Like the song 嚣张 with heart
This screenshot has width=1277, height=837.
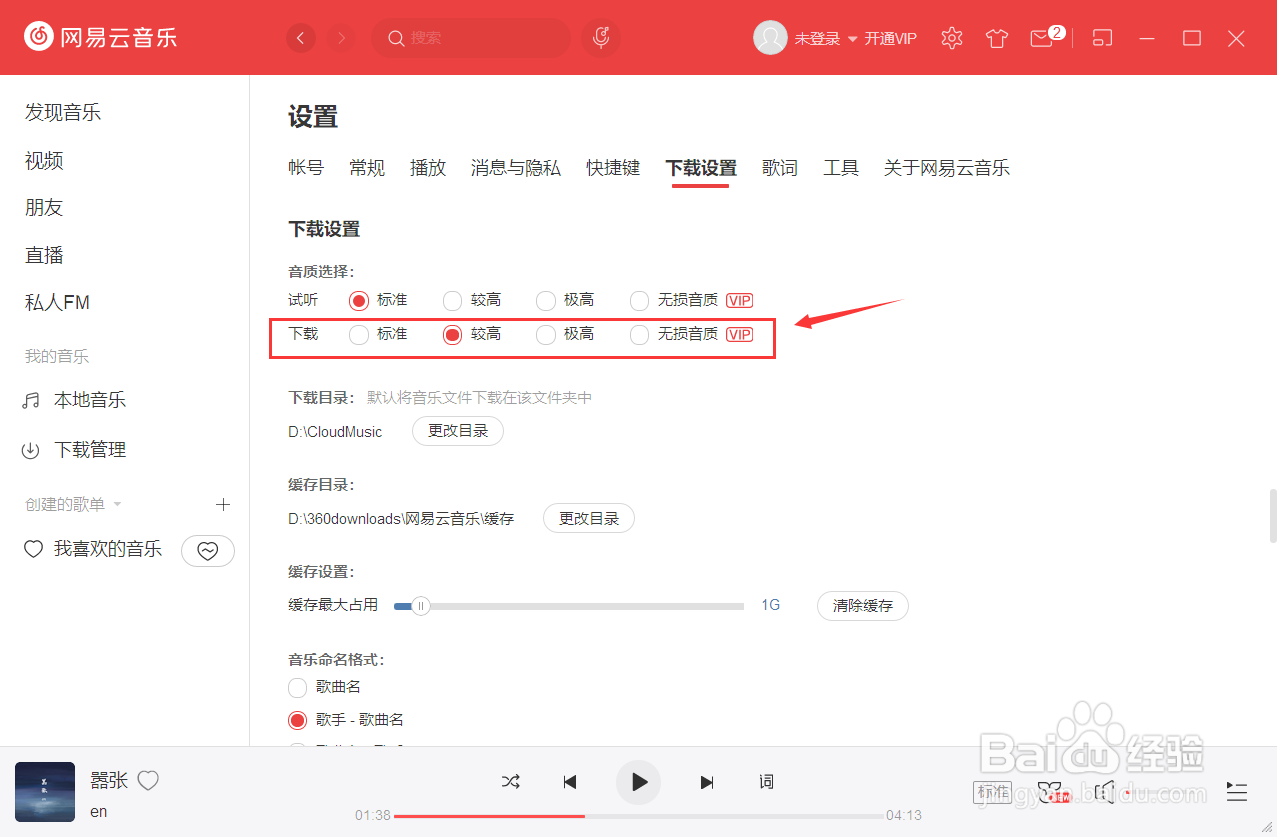click(x=148, y=781)
